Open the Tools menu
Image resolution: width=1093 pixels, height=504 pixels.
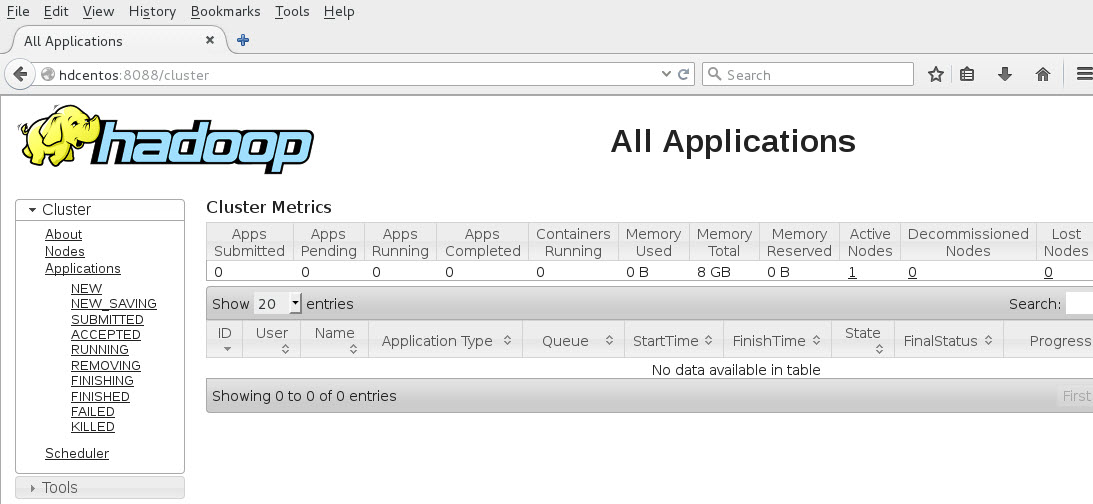point(292,12)
